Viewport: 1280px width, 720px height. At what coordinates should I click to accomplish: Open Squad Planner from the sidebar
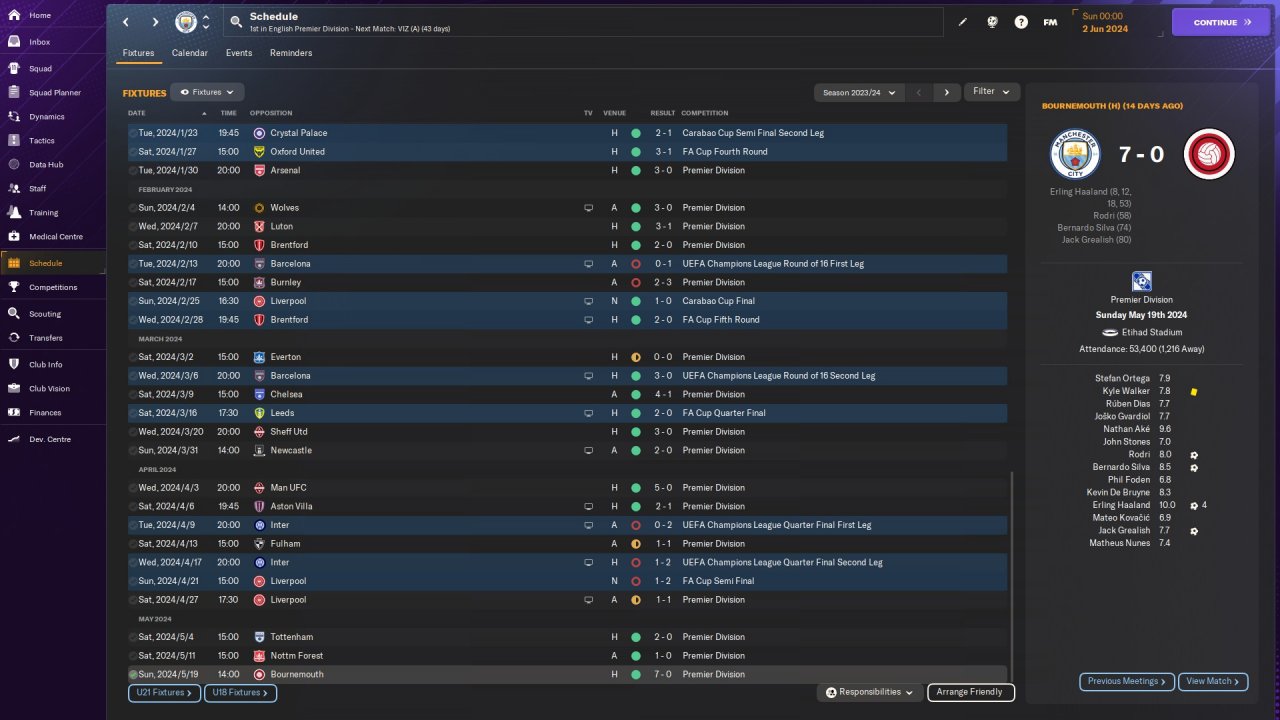click(53, 92)
